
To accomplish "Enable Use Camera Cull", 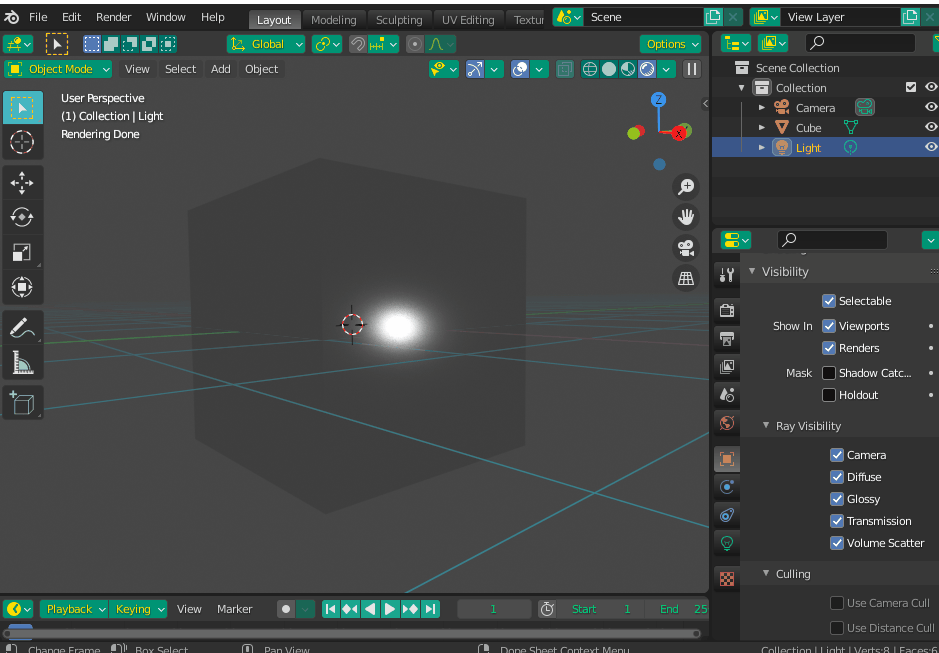I will tap(837, 602).
